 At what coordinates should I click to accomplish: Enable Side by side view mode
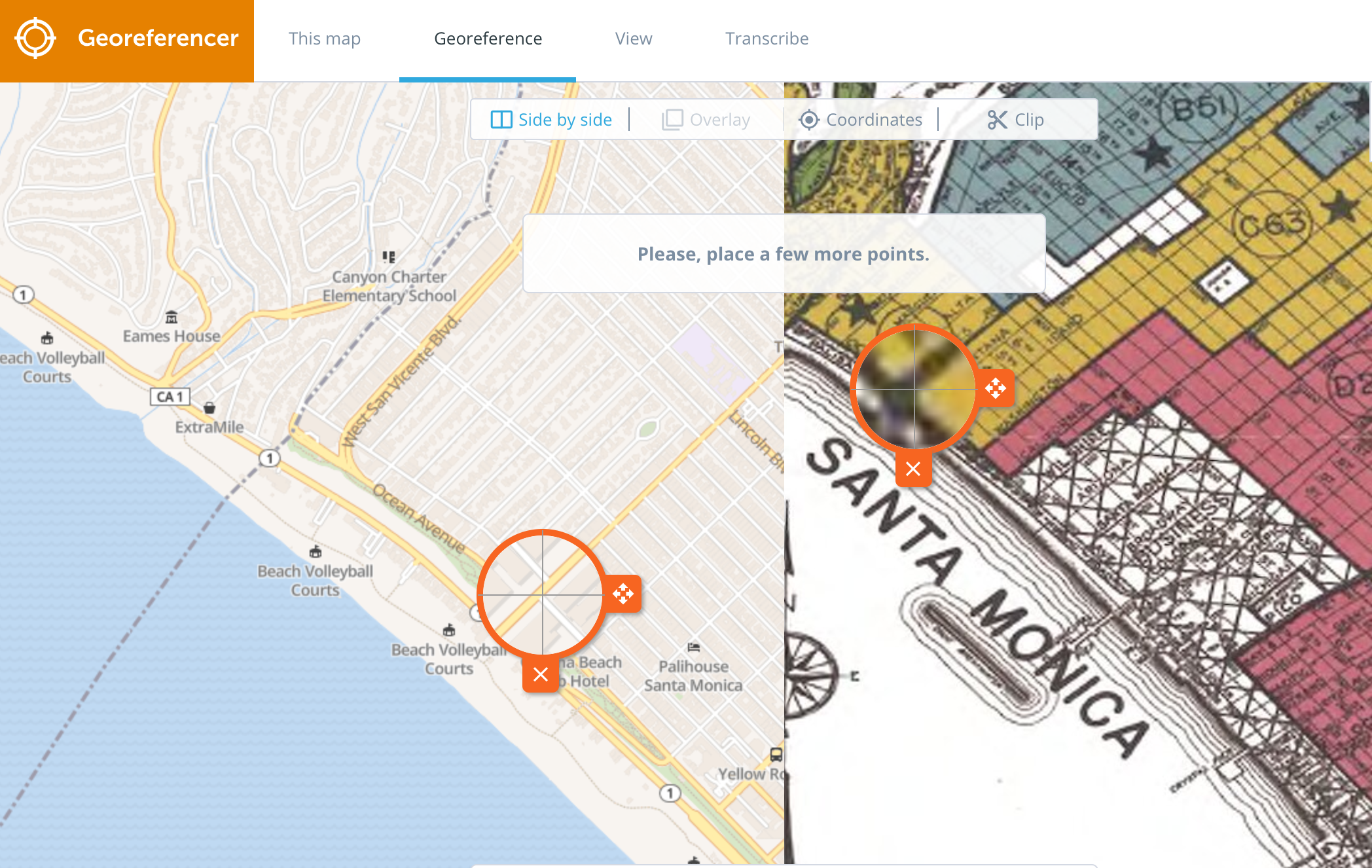tap(564, 120)
